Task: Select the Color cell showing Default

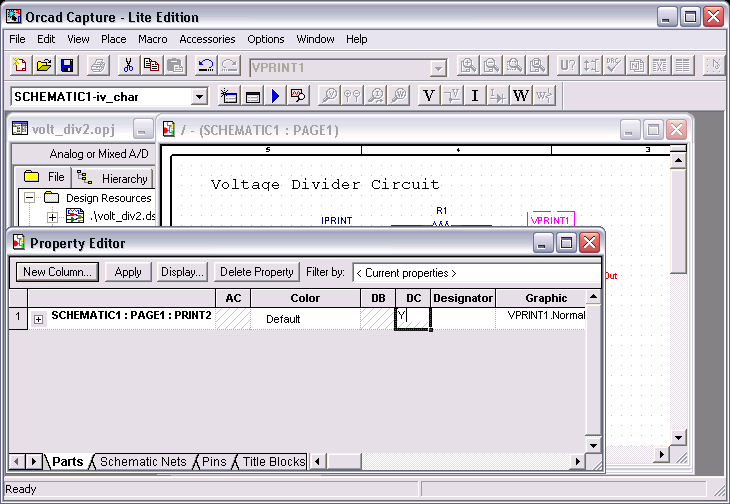Action: [x=305, y=319]
